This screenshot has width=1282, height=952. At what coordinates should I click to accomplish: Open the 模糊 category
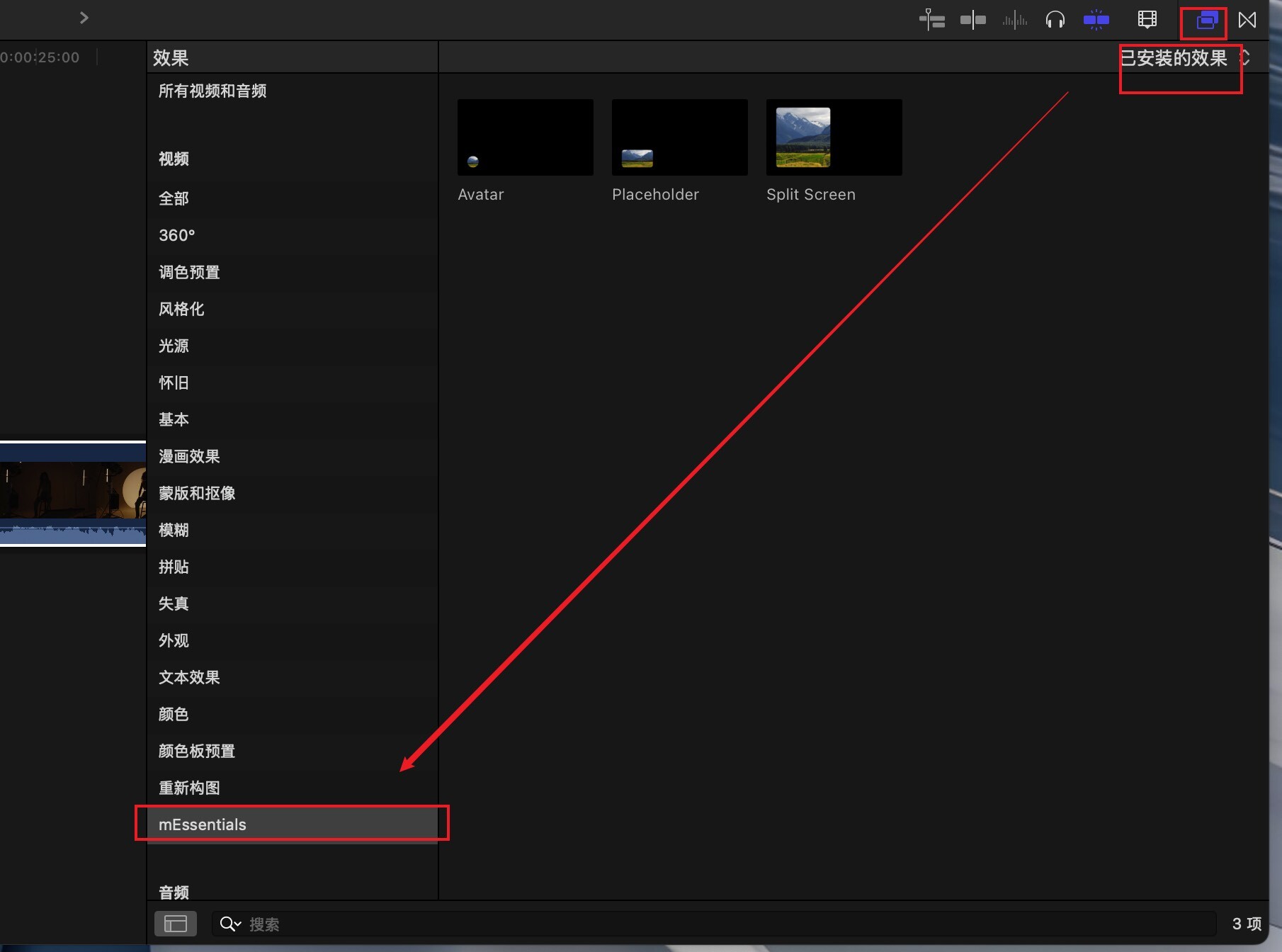pos(293,530)
